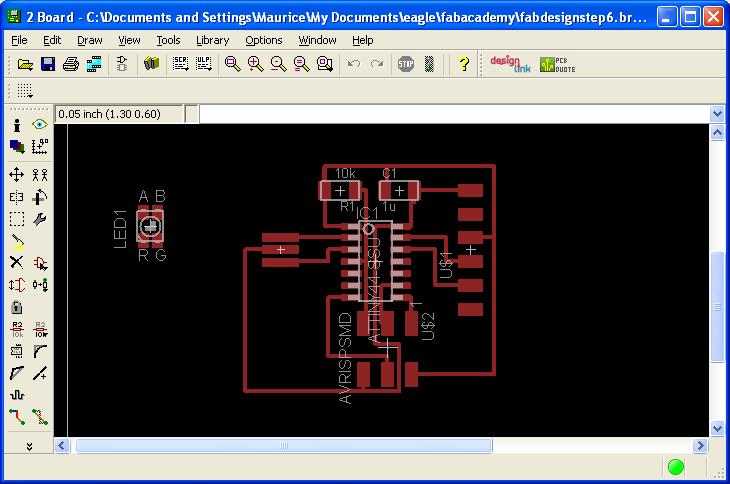The height and width of the screenshot is (484, 730).
Task: Click the Use library books icon
Action: point(151,63)
